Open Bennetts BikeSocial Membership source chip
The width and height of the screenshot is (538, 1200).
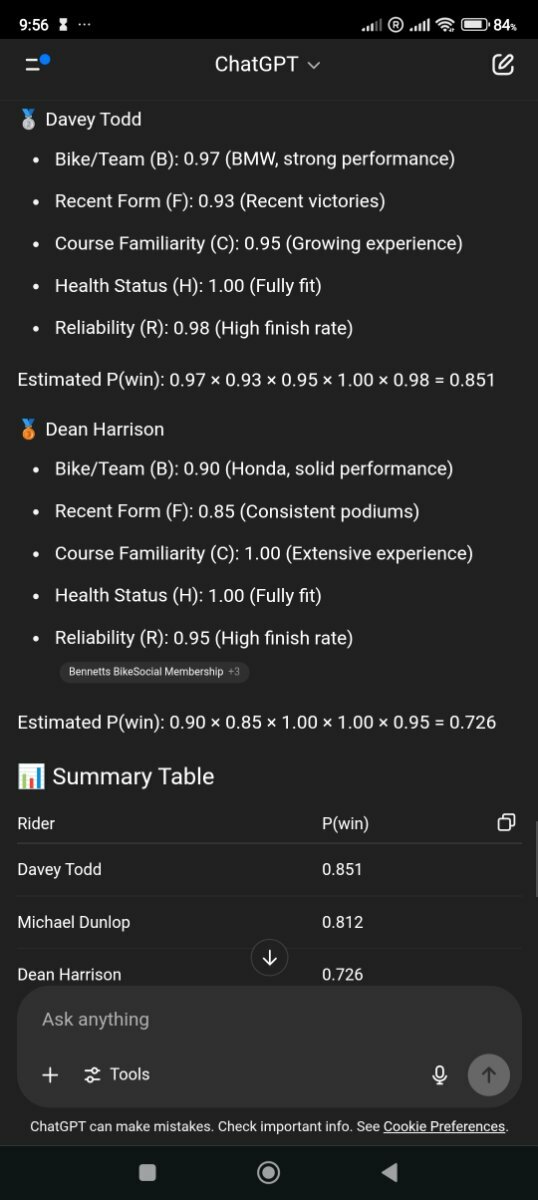coord(146,672)
